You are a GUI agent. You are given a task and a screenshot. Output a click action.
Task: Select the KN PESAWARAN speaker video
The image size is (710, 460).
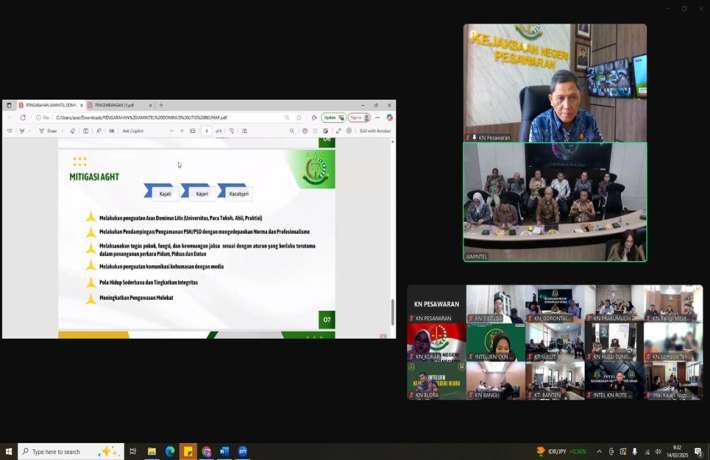coord(555,83)
